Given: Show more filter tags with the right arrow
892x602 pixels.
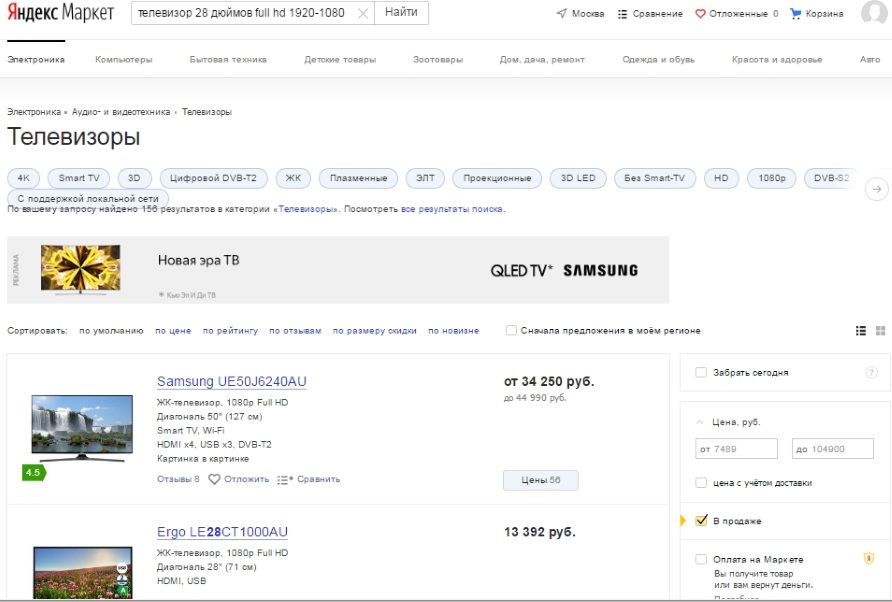Looking at the screenshot, I should [877, 189].
